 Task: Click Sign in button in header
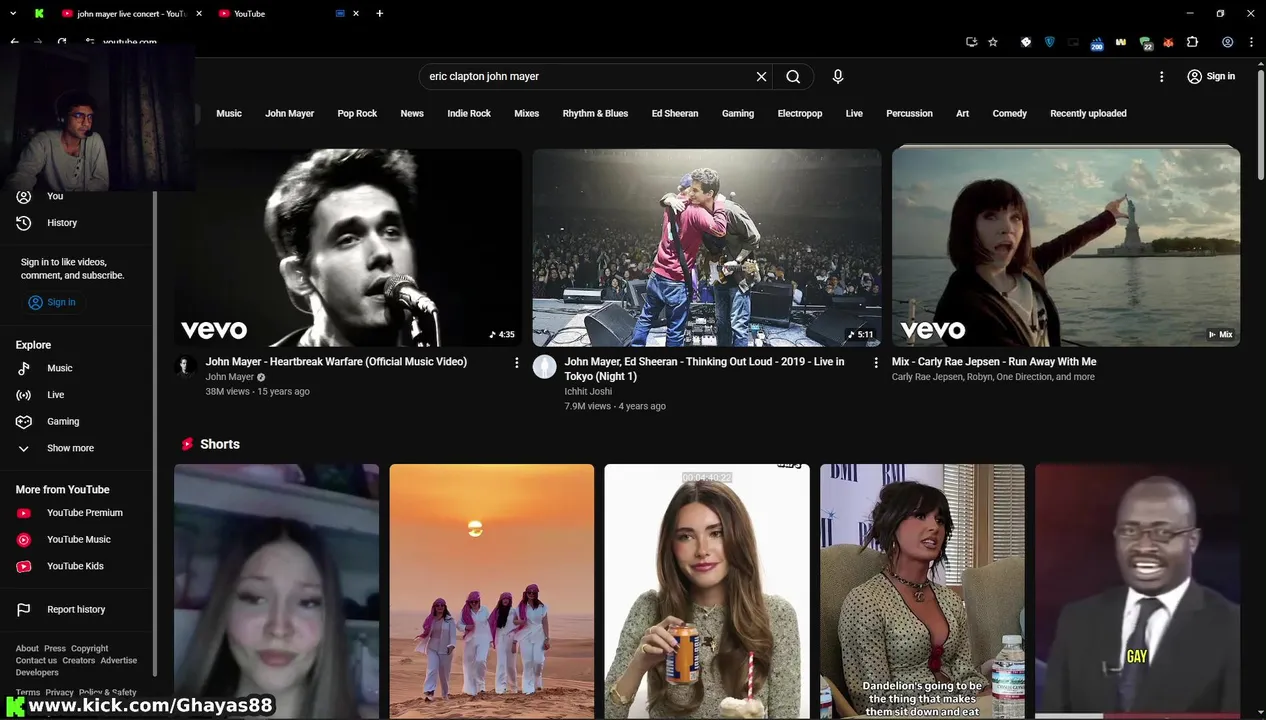pyautogui.click(x=1210, y=76)
